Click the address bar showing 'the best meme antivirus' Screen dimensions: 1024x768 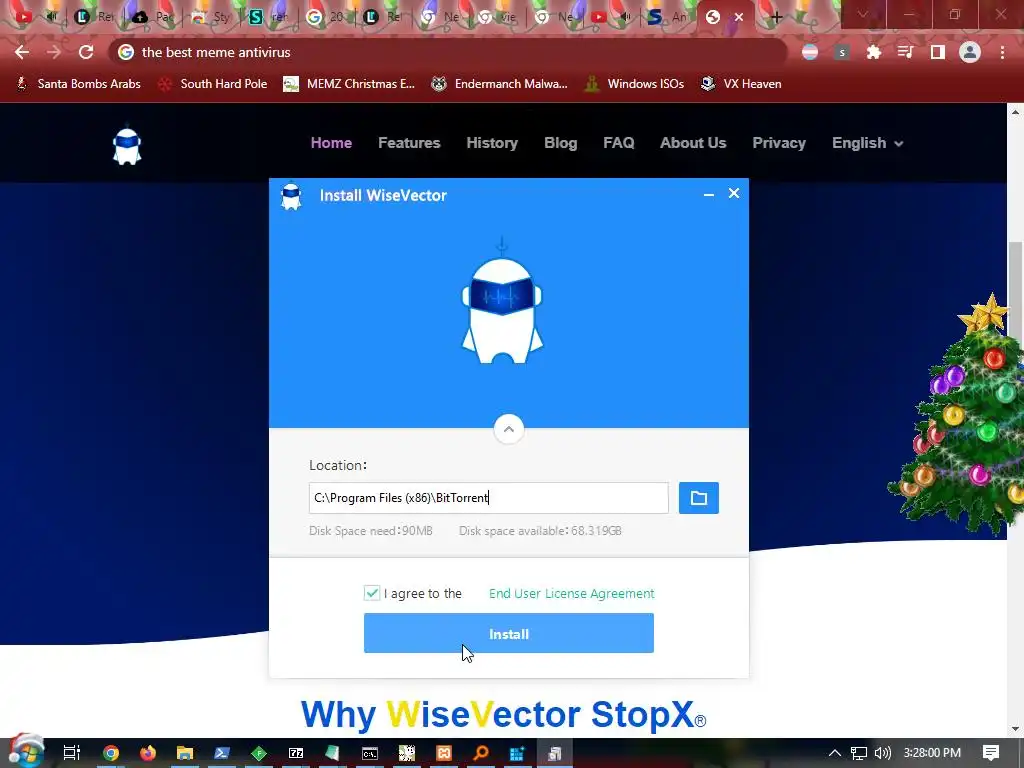[x=448, y=52]
